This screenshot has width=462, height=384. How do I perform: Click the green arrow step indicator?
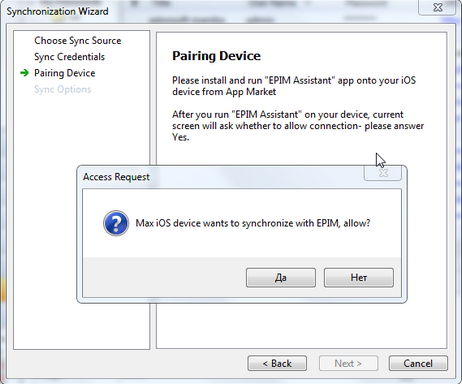tap(24, 73)
